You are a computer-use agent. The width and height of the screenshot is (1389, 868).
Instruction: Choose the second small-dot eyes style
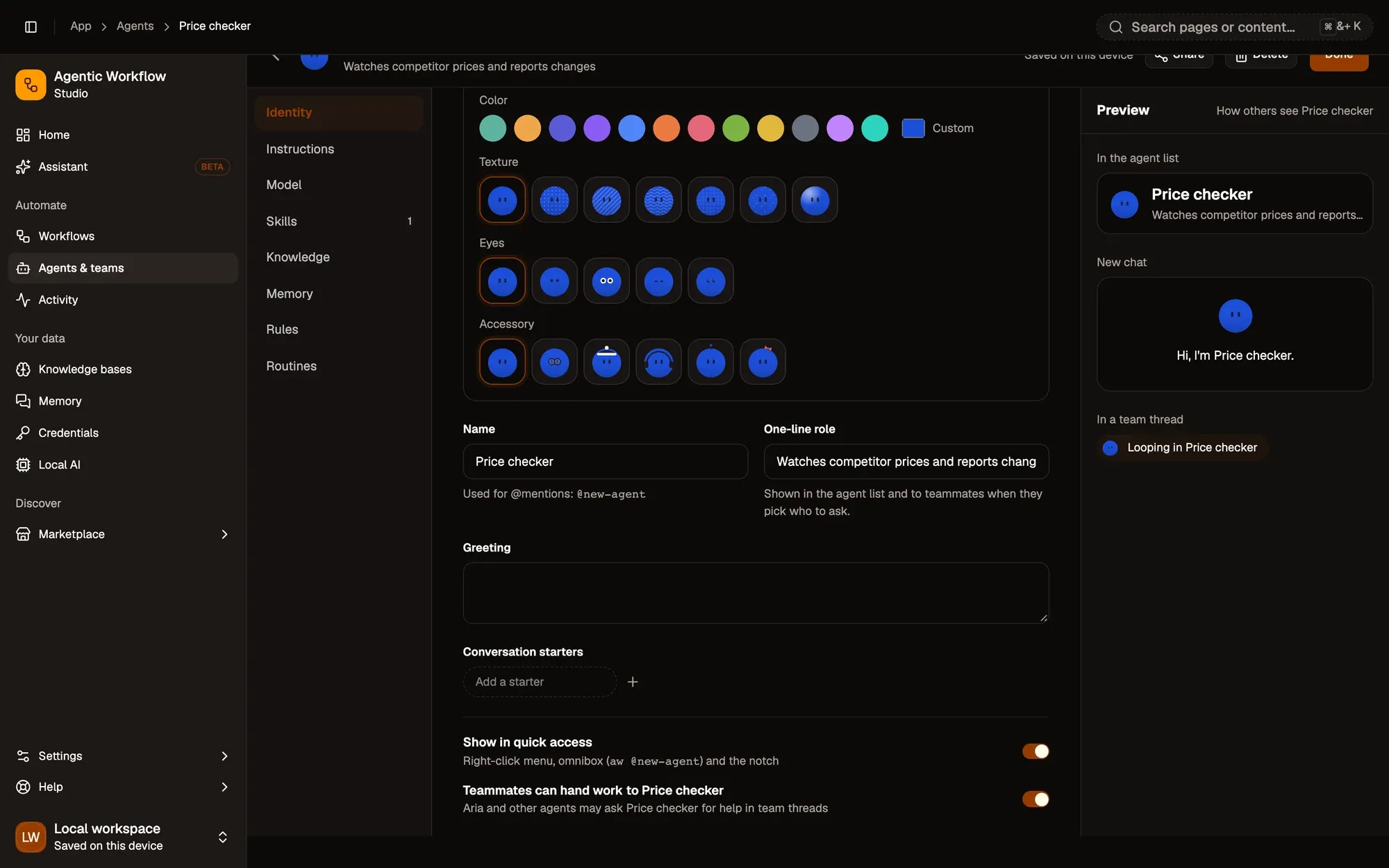(x=554, y=281)
